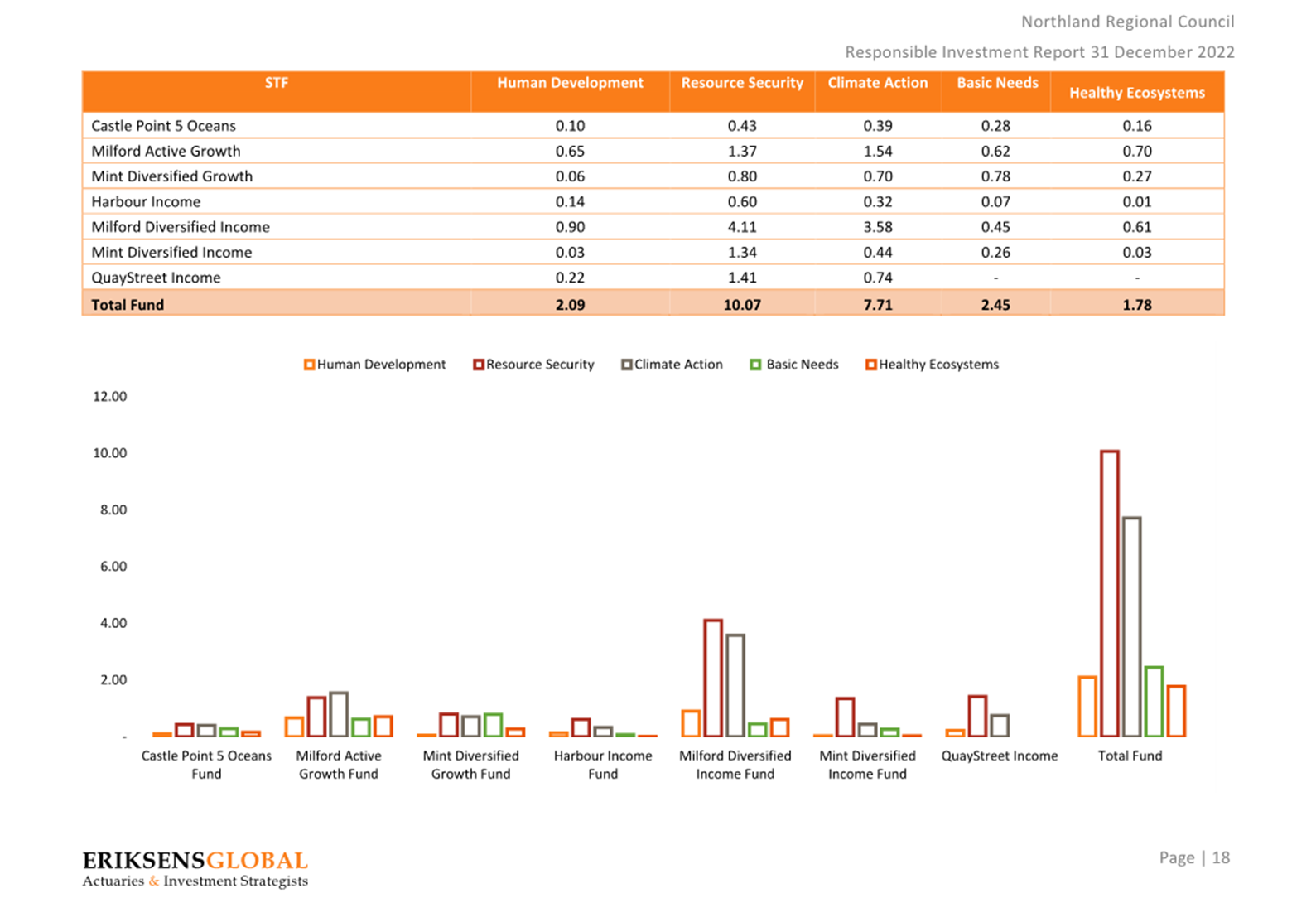Viewport: 1316px width, 908px height.
Task: Click the Total Fund Resource Security bar
Action: pos(1110,593)
